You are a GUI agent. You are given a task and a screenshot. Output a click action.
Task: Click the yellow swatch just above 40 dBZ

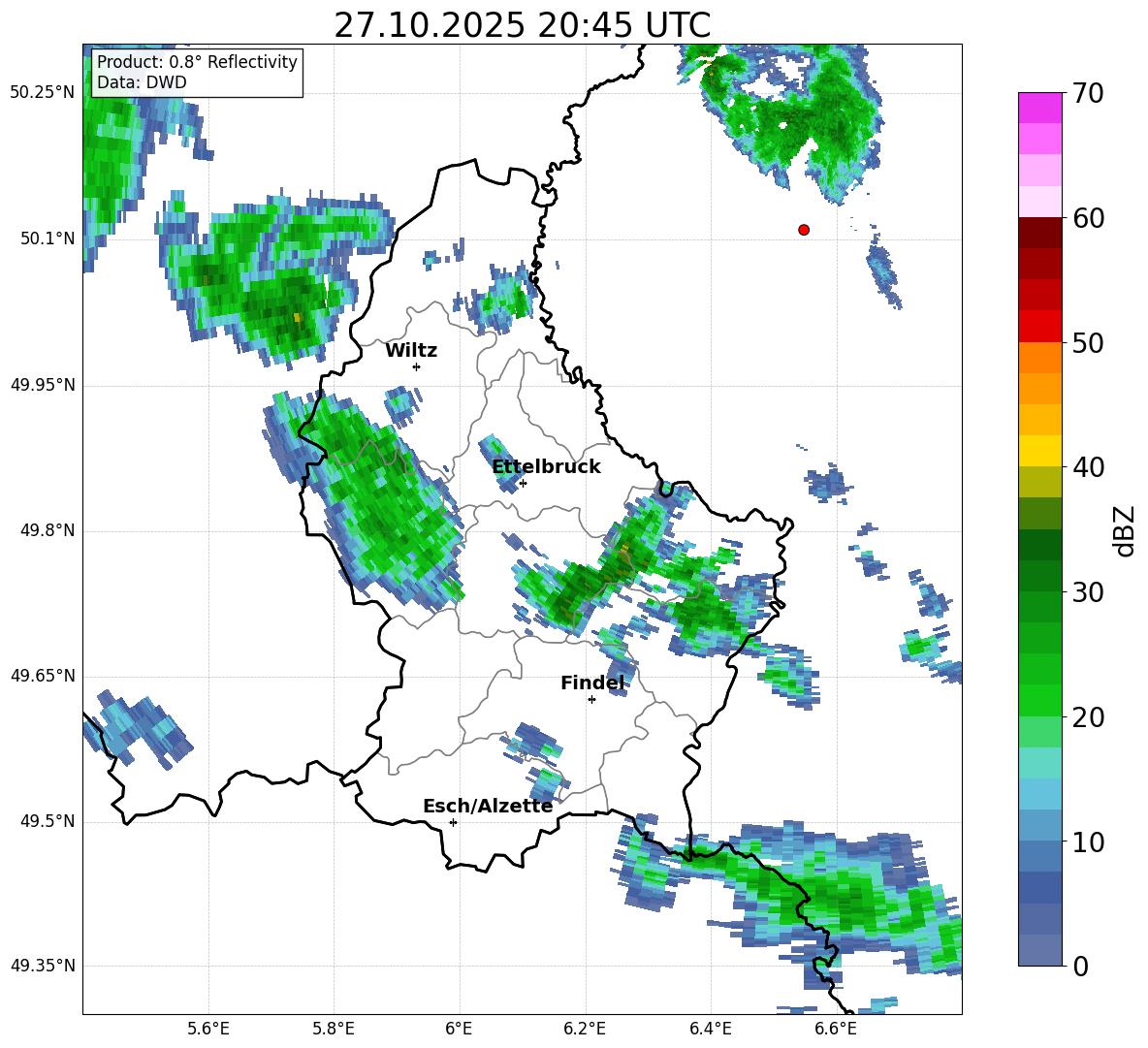pyautogui.click(x=1039, y=451)
